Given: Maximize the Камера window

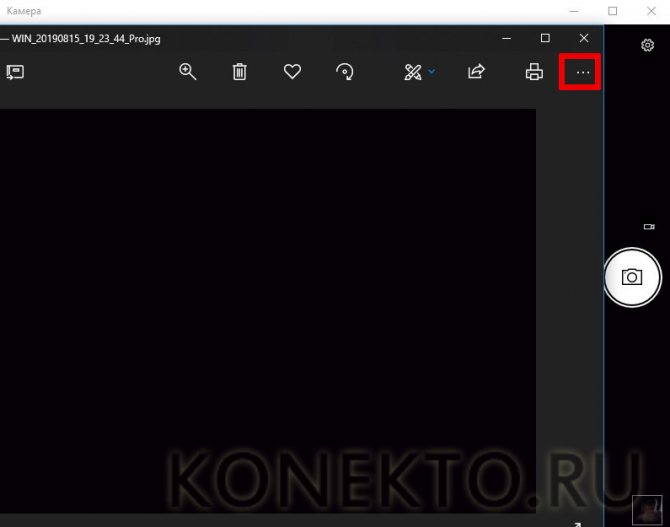Looking at the screenshot, I should 612,11.
